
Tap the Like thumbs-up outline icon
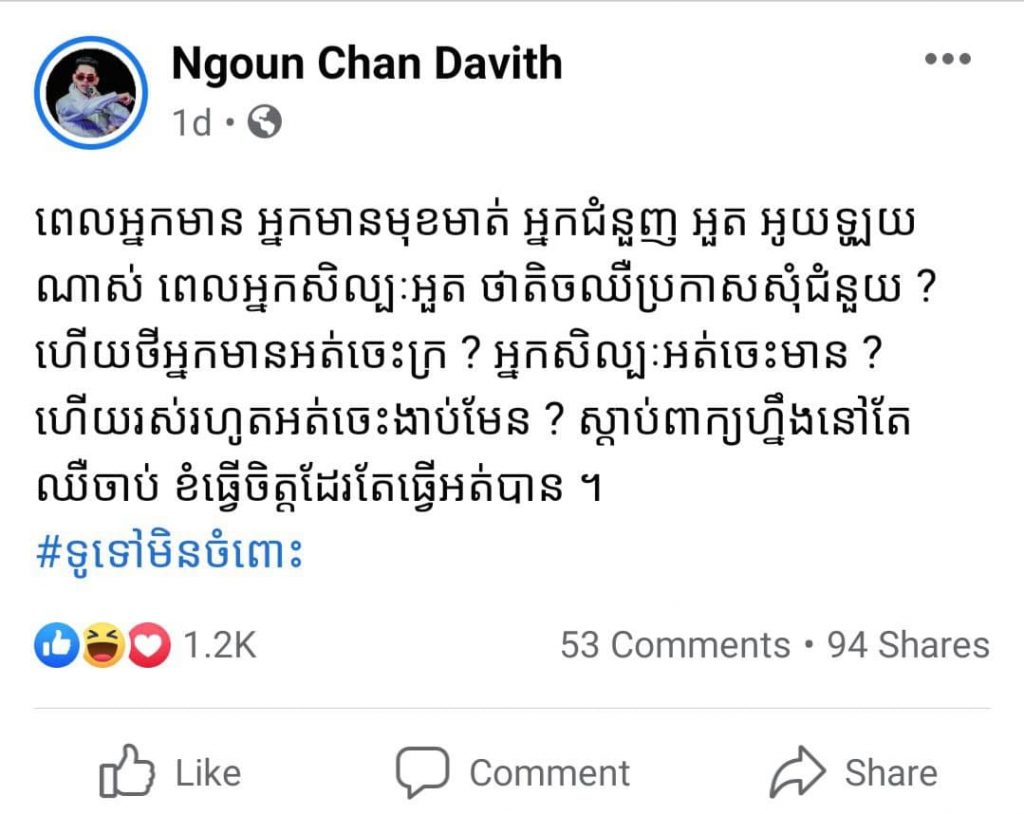(x=127, y=772)
